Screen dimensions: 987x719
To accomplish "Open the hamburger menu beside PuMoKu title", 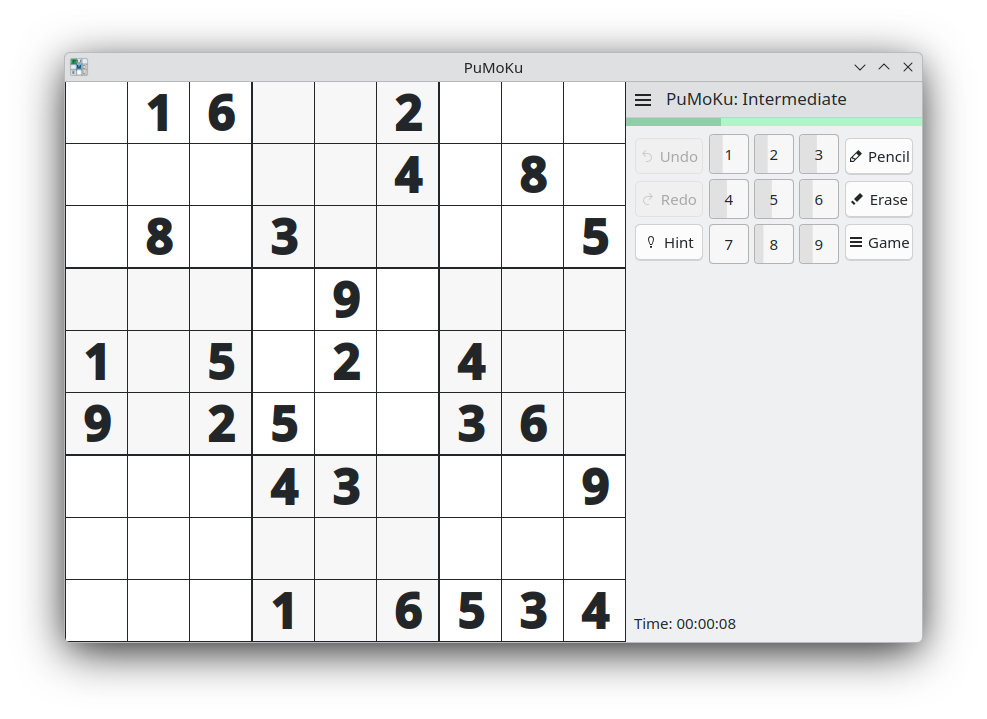I will tap(643, 100).
